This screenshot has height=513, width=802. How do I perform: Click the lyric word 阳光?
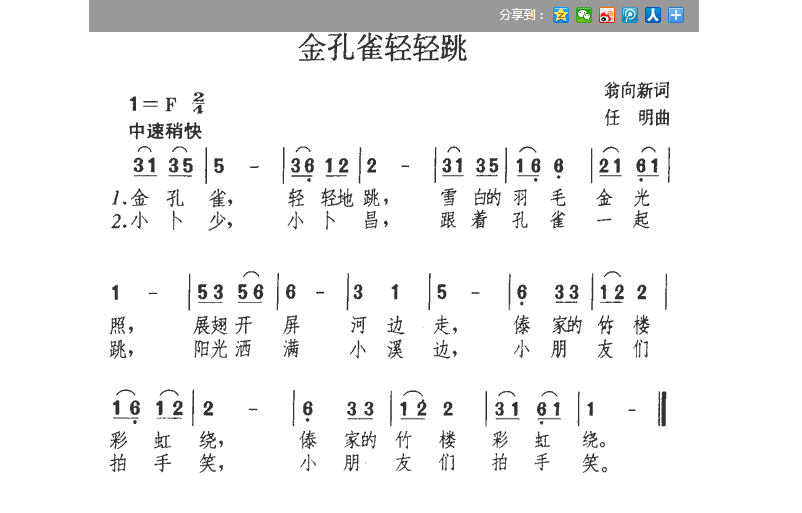(210, 349)
